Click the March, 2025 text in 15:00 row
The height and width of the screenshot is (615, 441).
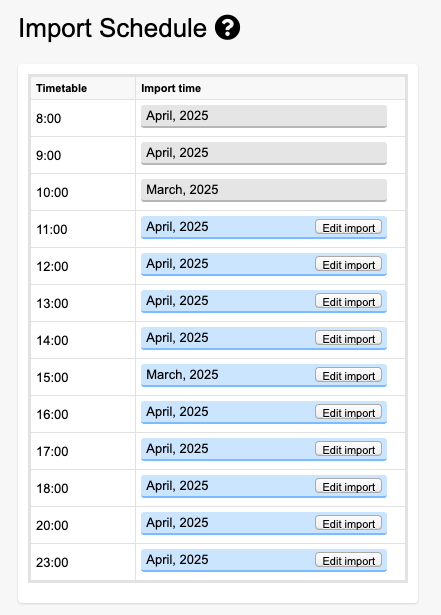pos(182,375)
